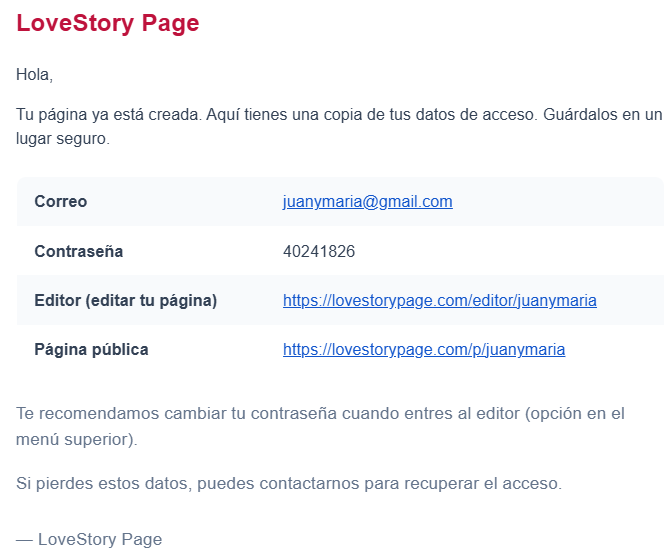This screenshot has width=669, height=558.
Task: Select the Correo row label
Action: coord(61,202)
